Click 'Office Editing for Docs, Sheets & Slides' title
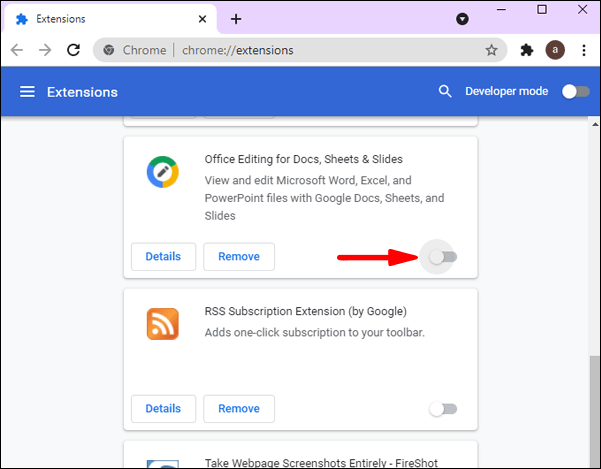The width and height of the screenshot is (601, 469). point(304,159)
